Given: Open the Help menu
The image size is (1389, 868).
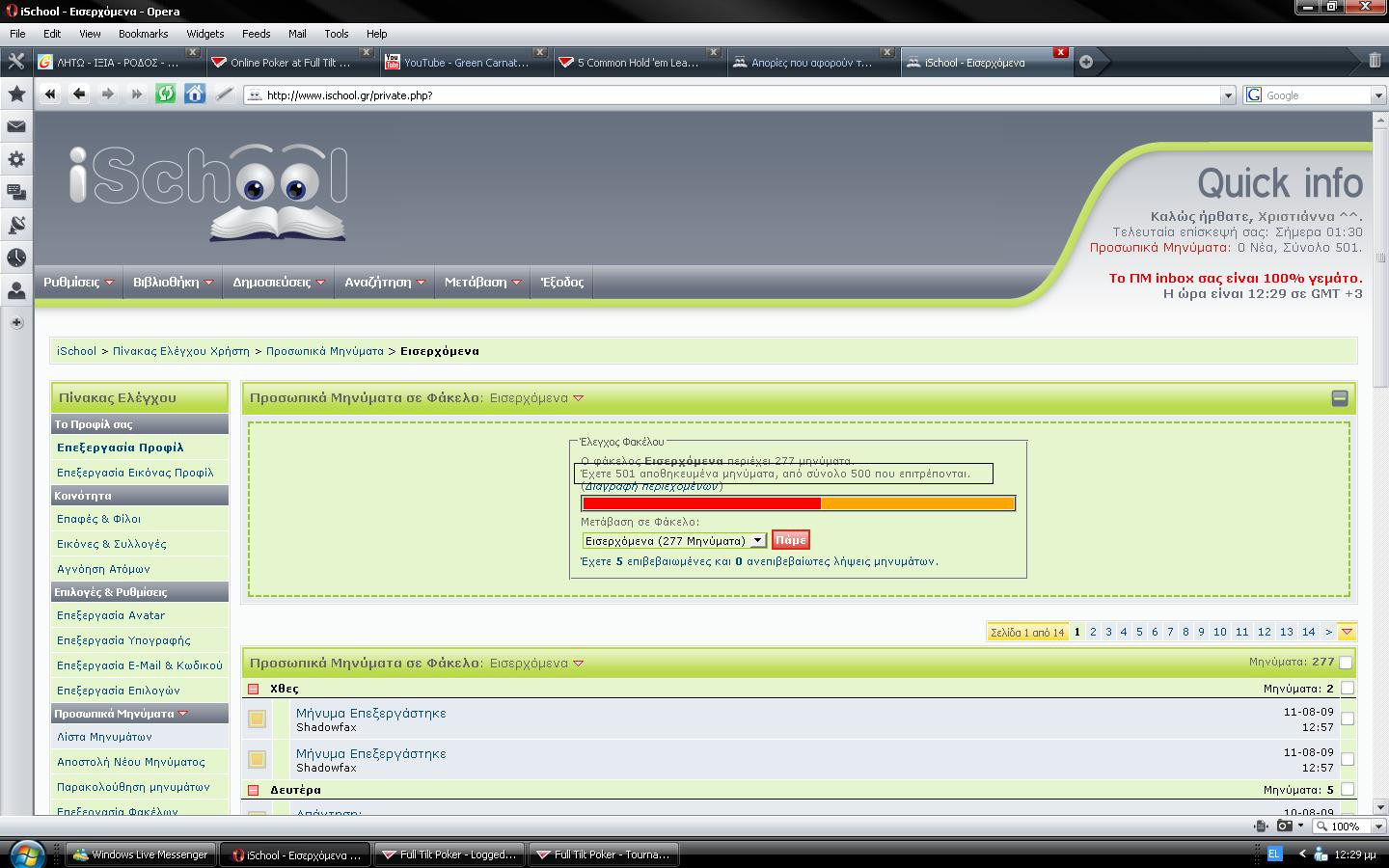Looking at the screenshot, I should point(376,33).
